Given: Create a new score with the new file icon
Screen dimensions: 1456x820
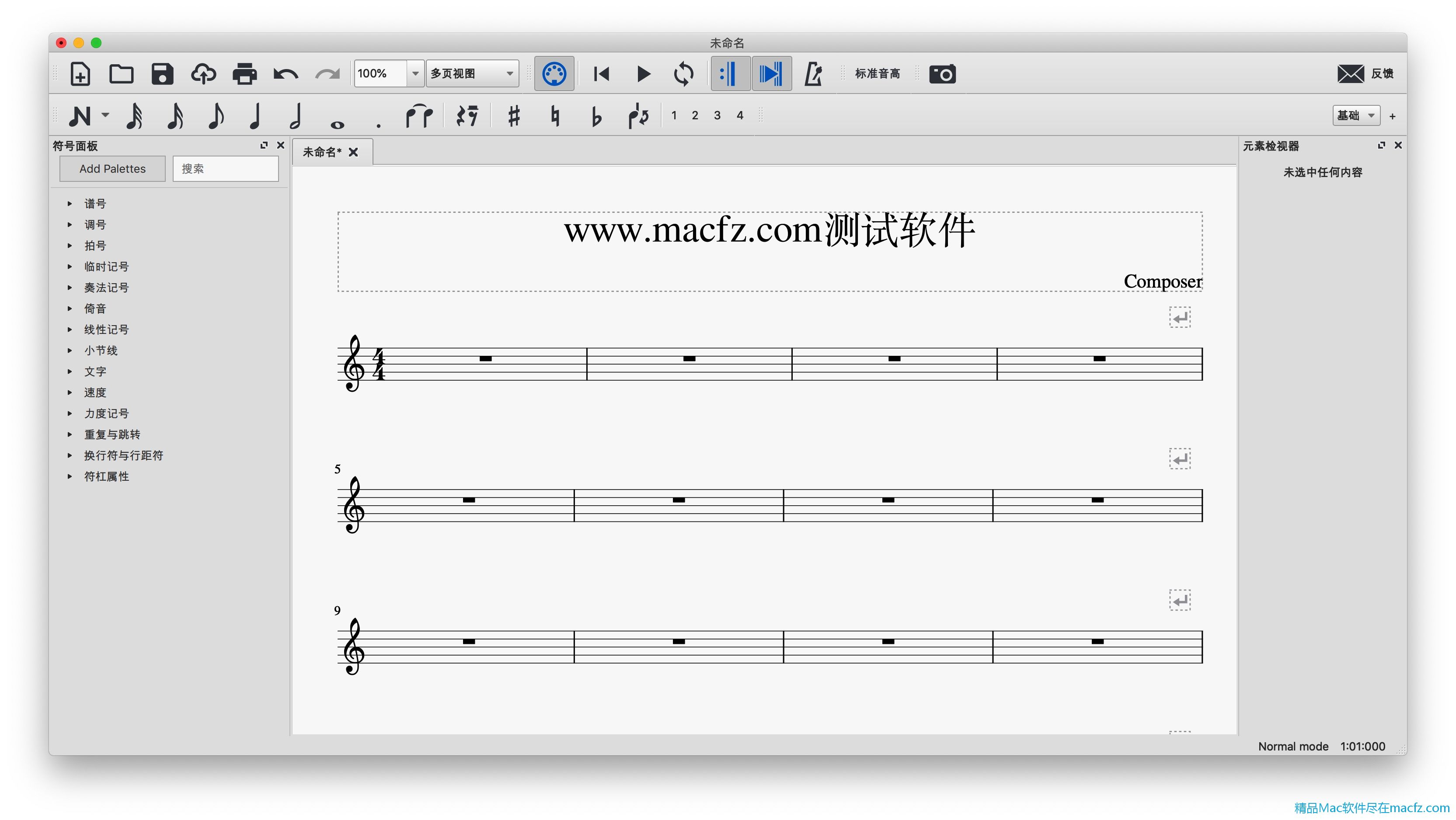Looking at the screenshot, I should [x=80, y=74].
